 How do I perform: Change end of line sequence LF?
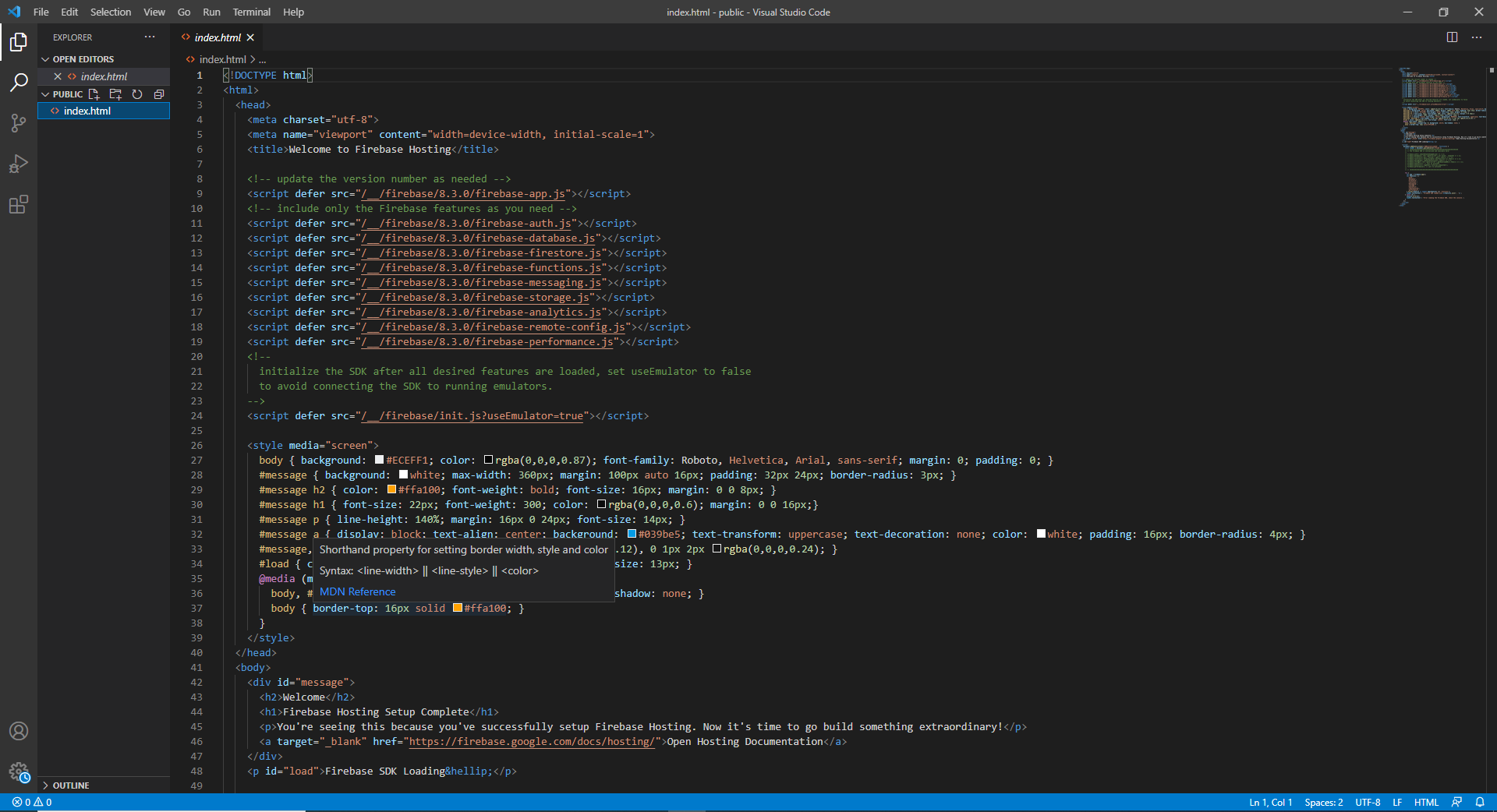(x=1397, y=802)
